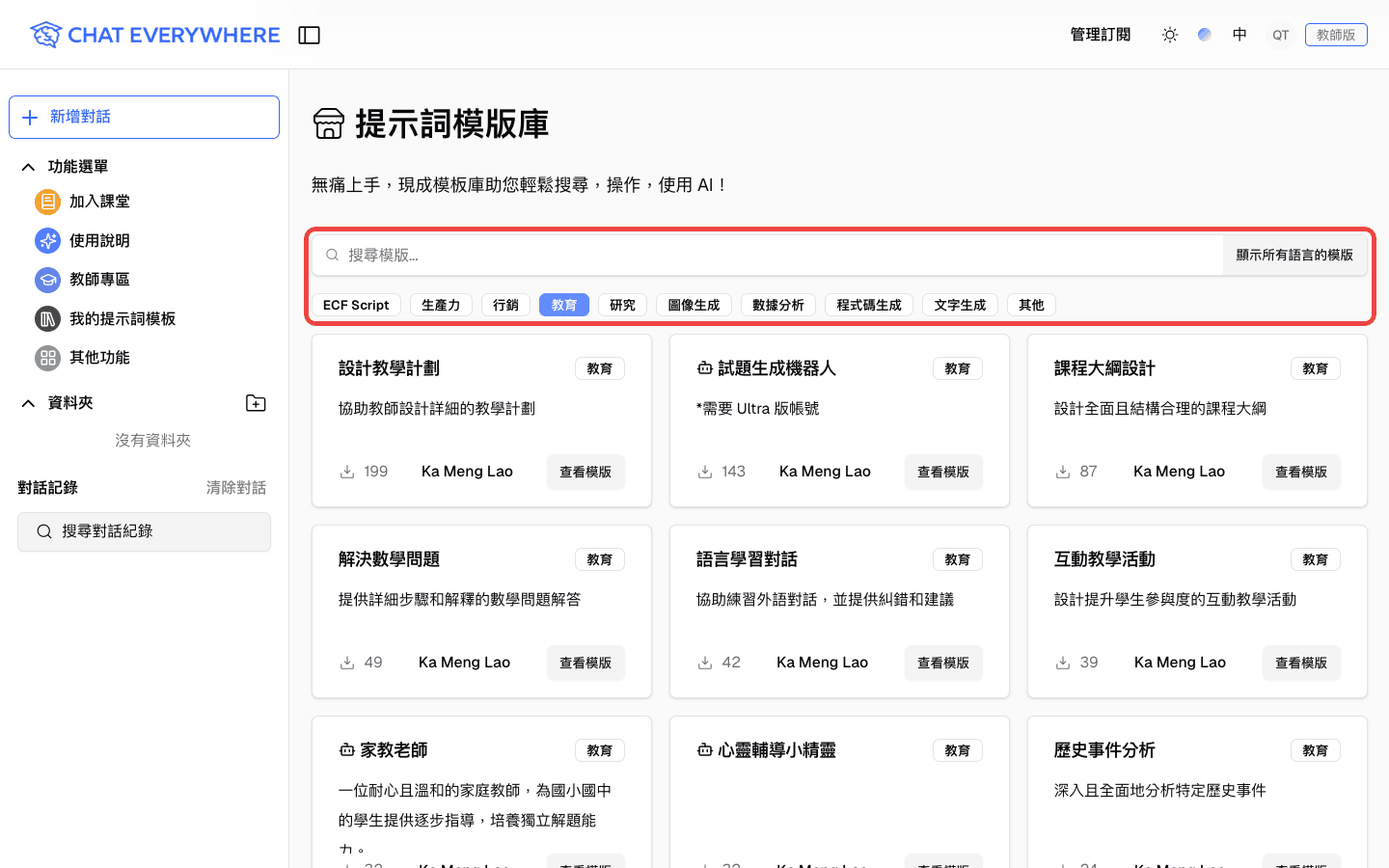Collapse the 資料夾 section
Screen dimensions: 1389x868
(x=28, y=403)
